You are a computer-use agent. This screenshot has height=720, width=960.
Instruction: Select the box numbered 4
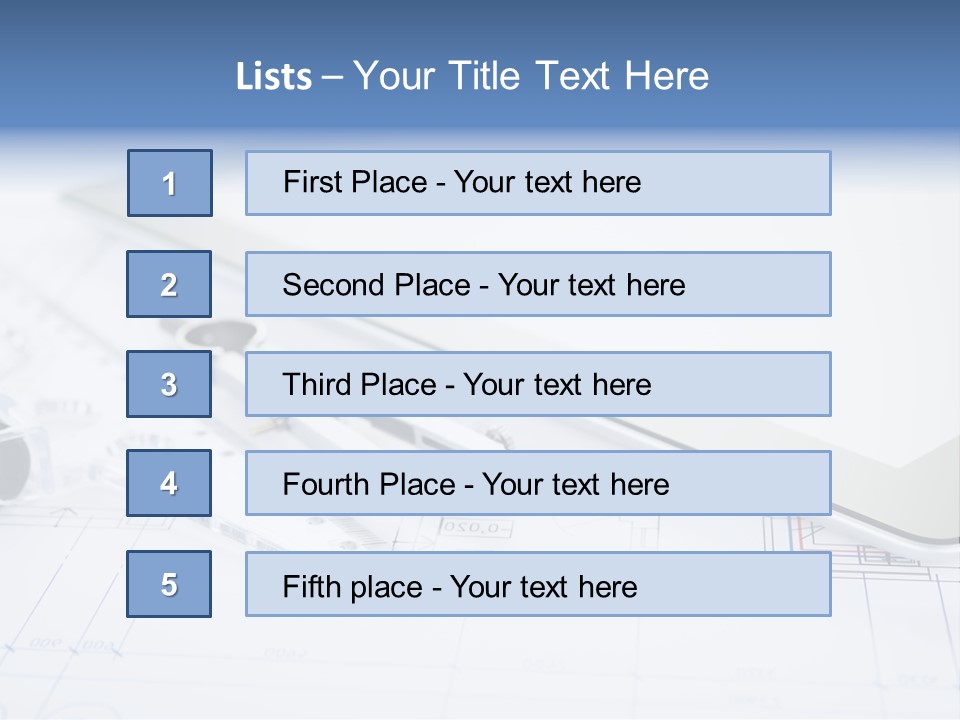169,483
